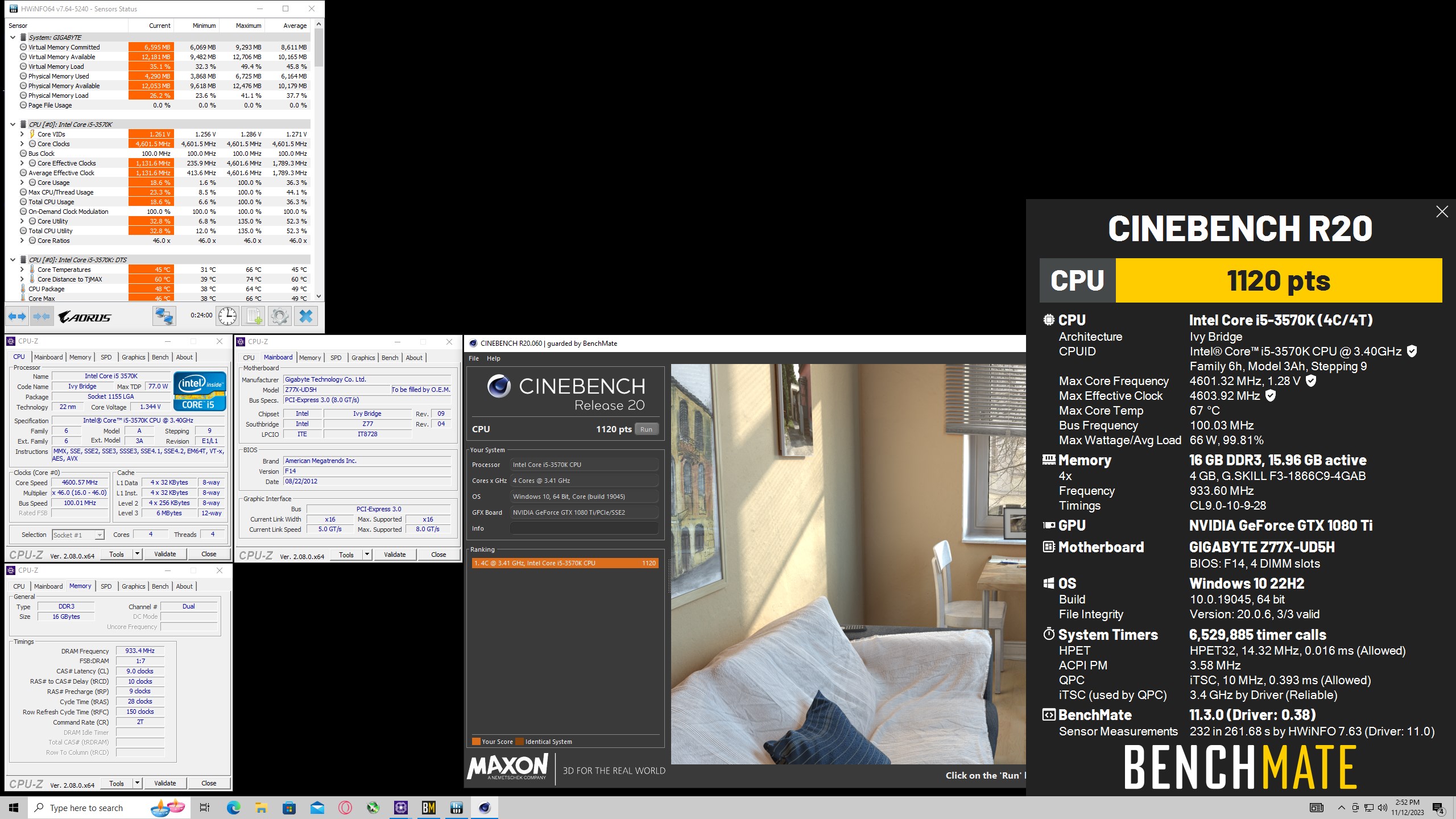
Task: Switch to BenchMate via the BM taskbar icon
Action: point(428,808)
